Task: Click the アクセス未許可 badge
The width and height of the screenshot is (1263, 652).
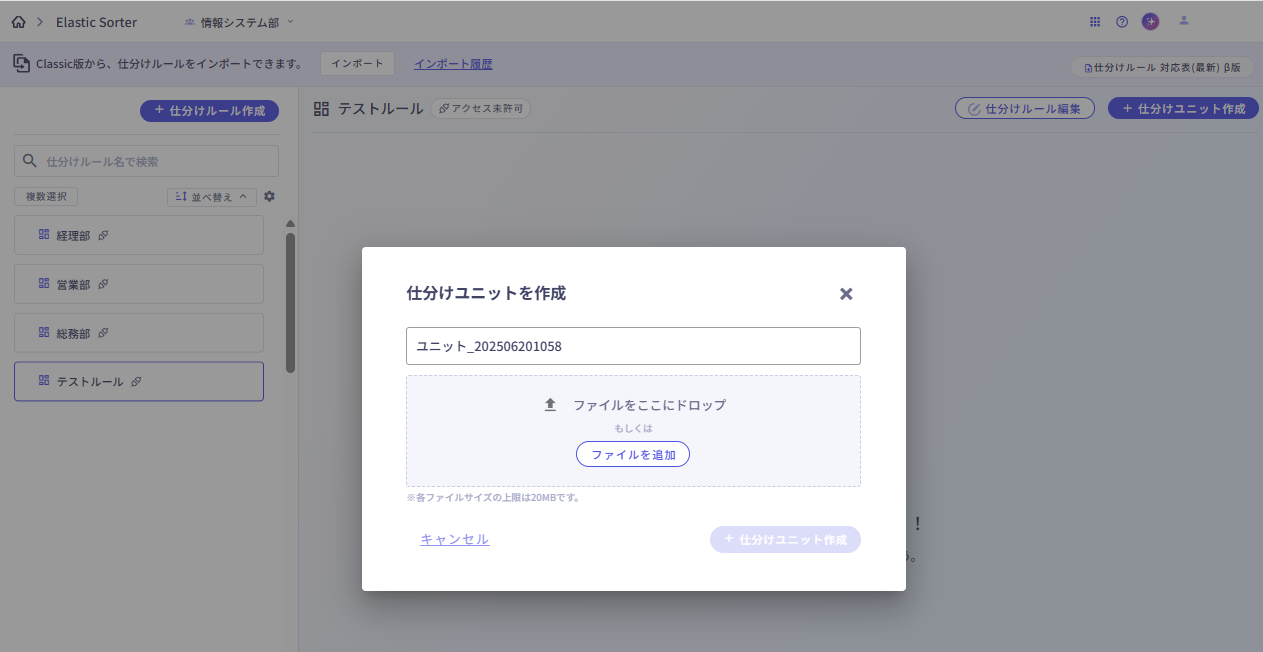Action: pyautogui.click(x=480, y=108)
